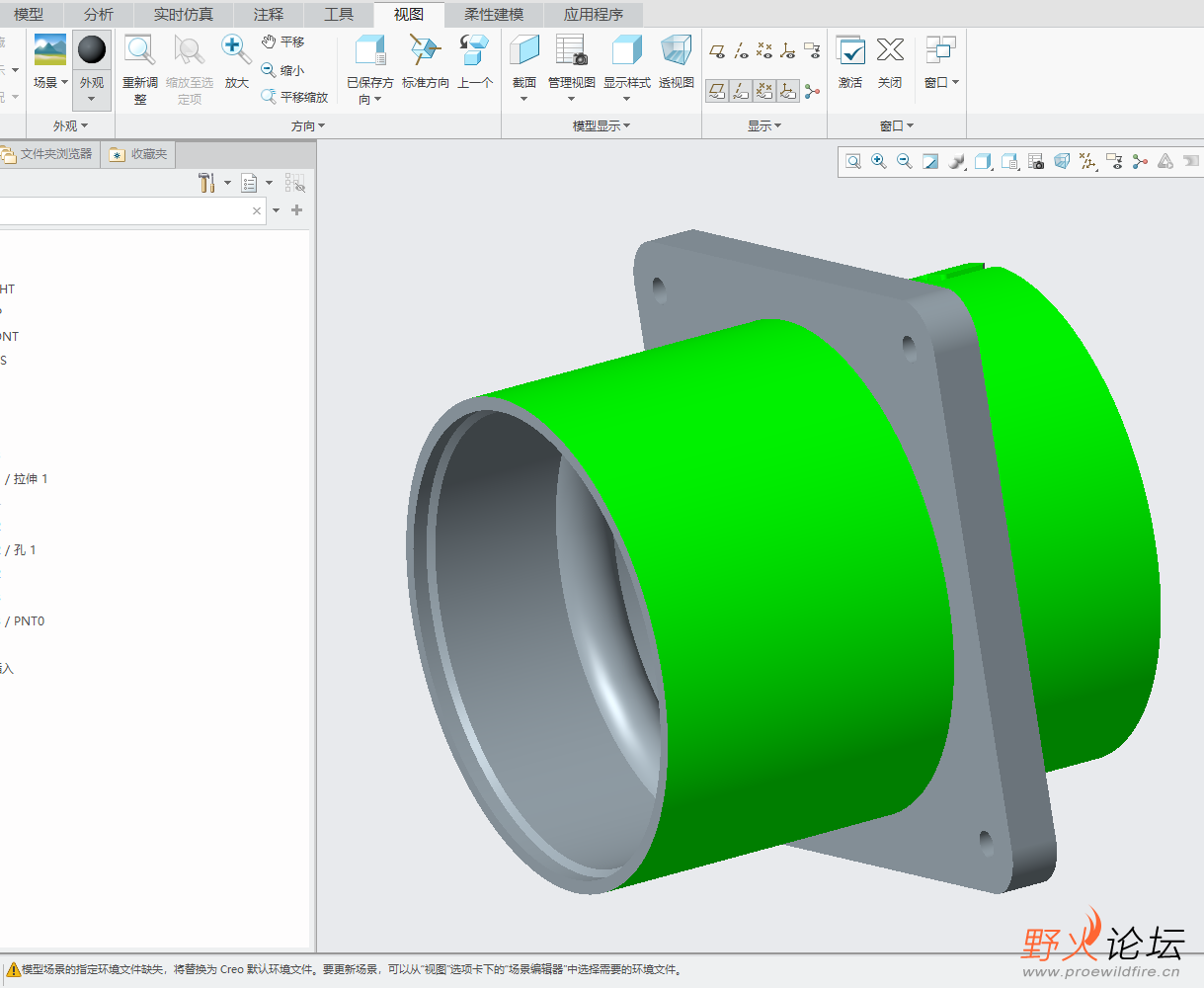
Task: Click the 激活 activate window icon
Action: point(850,50)
